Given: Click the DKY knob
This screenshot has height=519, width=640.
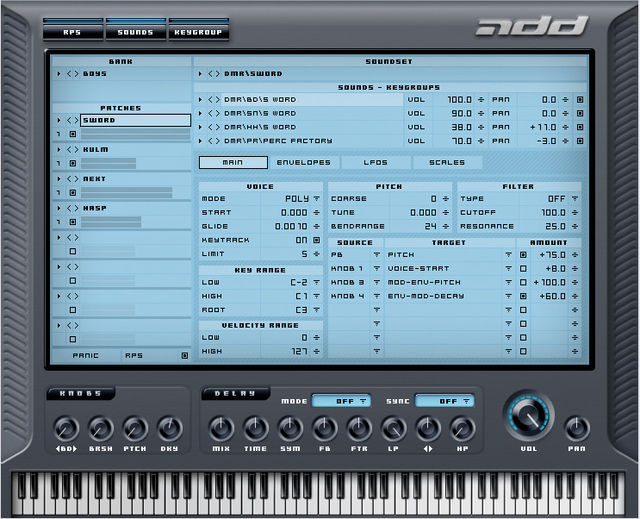Looking at the screenshot, I should tap(169, 429).
